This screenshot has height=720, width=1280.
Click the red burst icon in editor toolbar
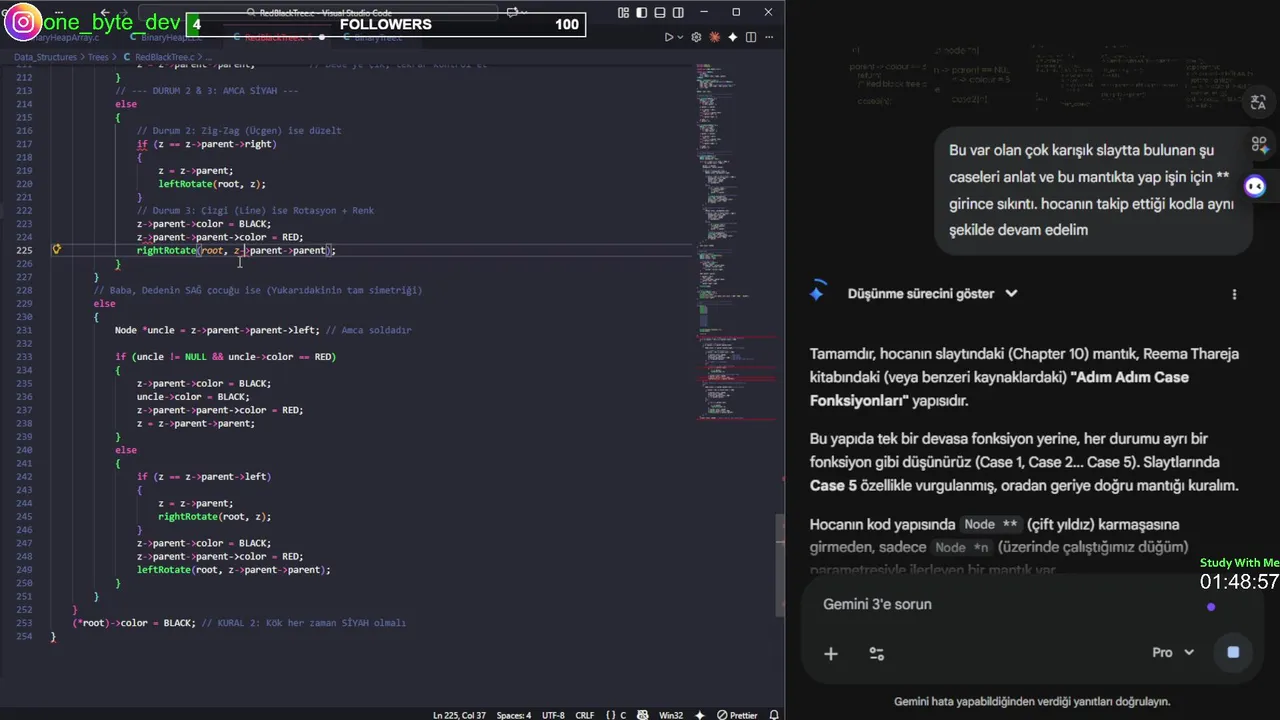click(716, 37)
